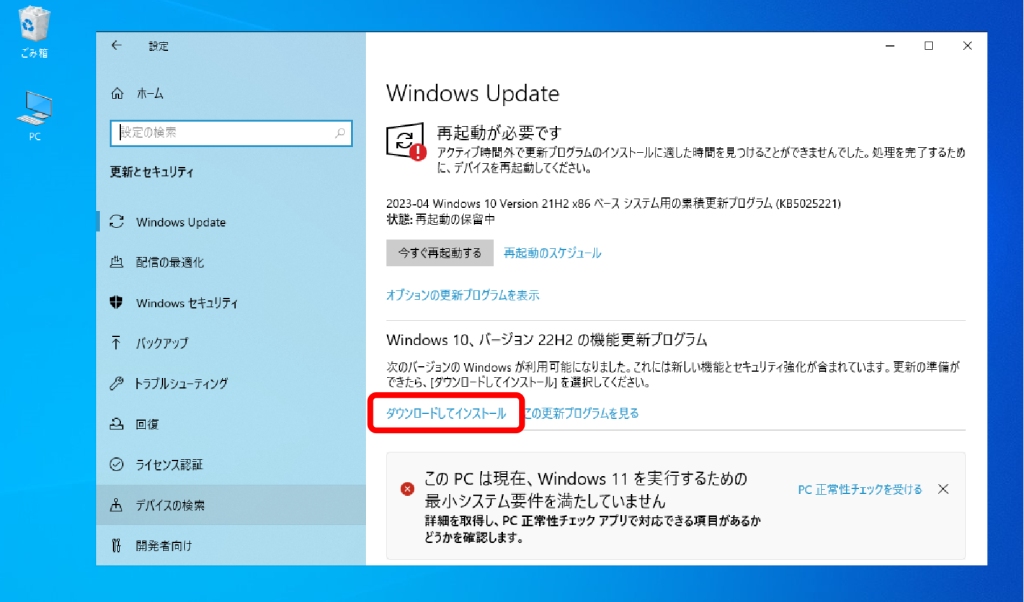Open the ホーム home icon

point(116,93)
